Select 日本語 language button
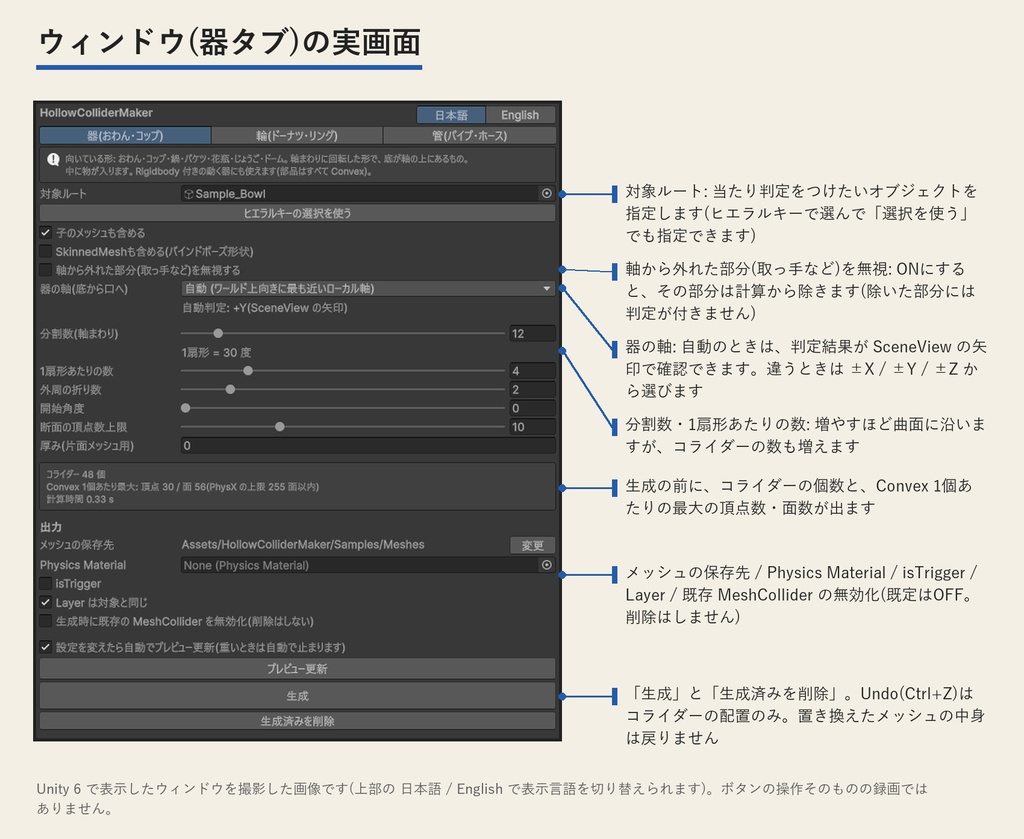This screenshot has height=839, width=1024. (x=451, y=115)
